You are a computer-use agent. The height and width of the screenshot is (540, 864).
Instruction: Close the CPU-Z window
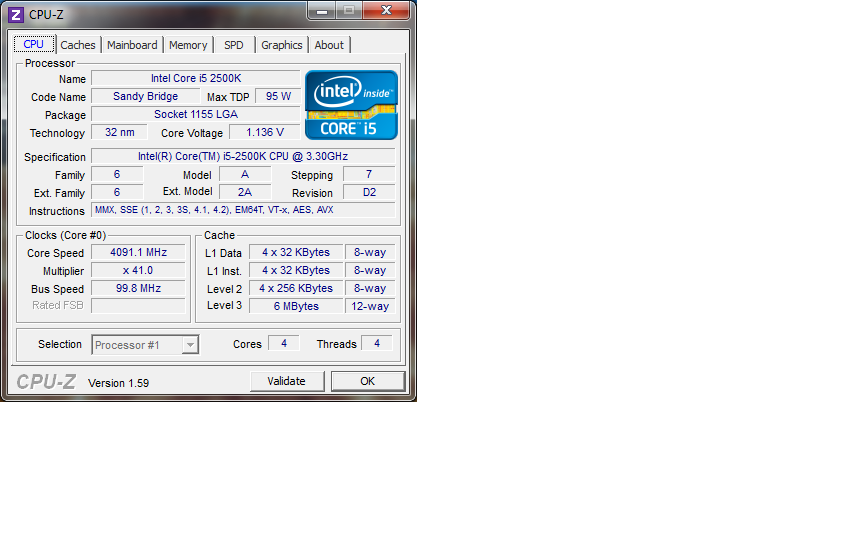[386, 10]
